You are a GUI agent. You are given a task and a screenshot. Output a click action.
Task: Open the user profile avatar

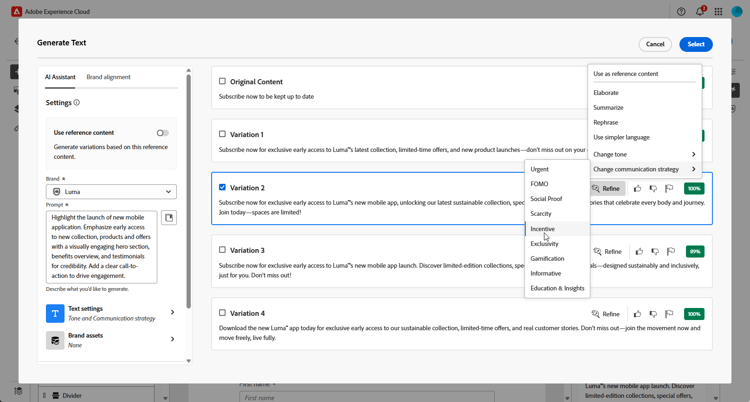click(x=737, y=11)
